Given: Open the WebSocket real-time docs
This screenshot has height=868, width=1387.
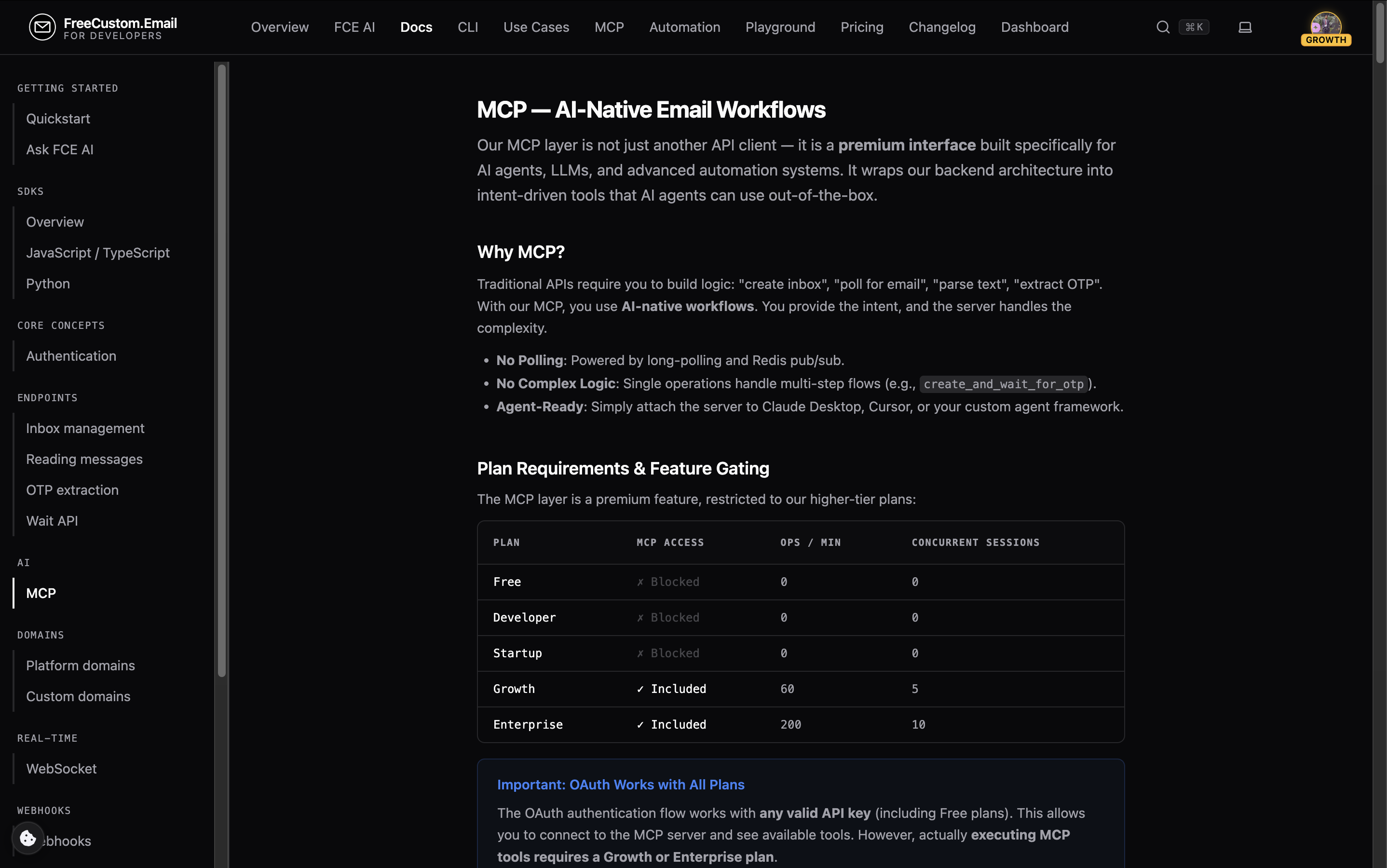Looking at the screenshot, I should pos(61,768).
